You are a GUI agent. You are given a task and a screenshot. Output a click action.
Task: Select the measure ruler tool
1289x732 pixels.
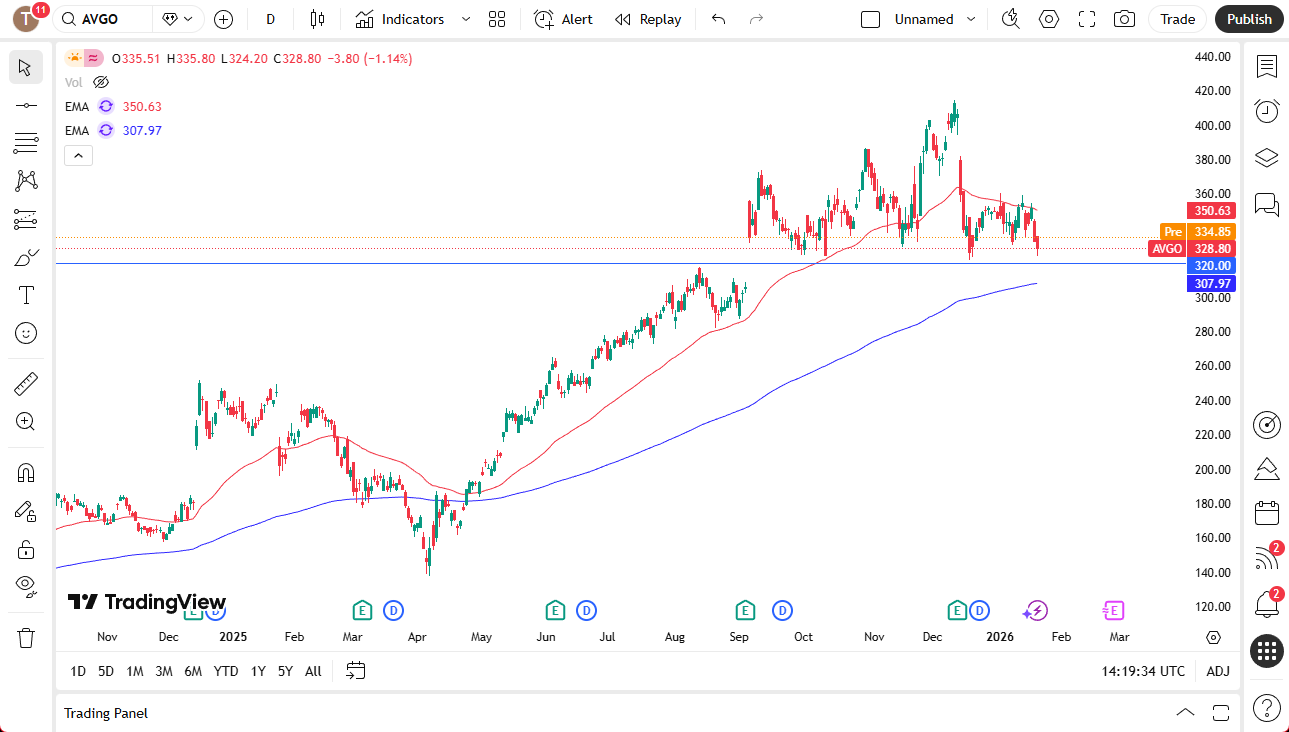26,384
